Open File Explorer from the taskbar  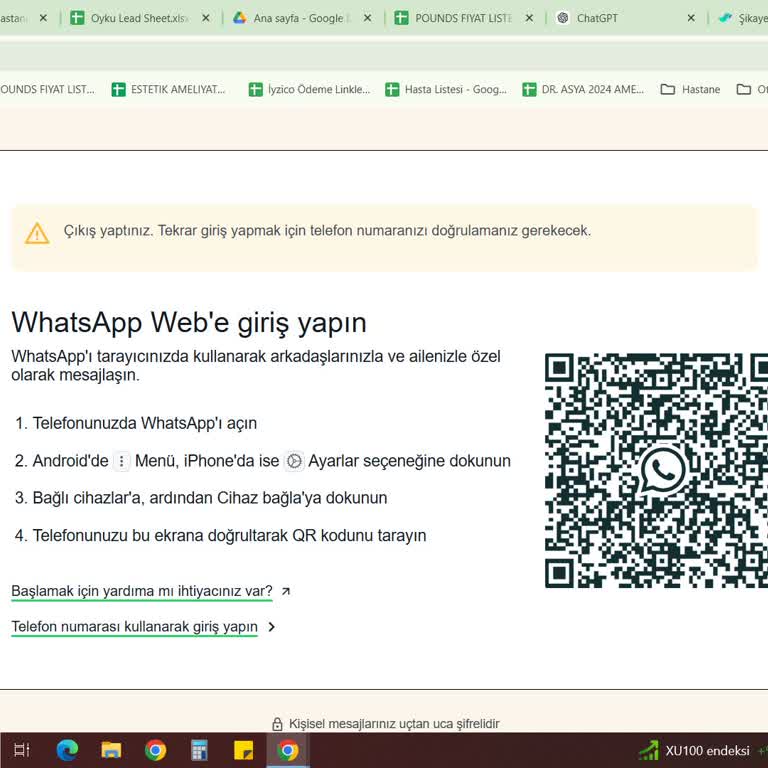111,750
